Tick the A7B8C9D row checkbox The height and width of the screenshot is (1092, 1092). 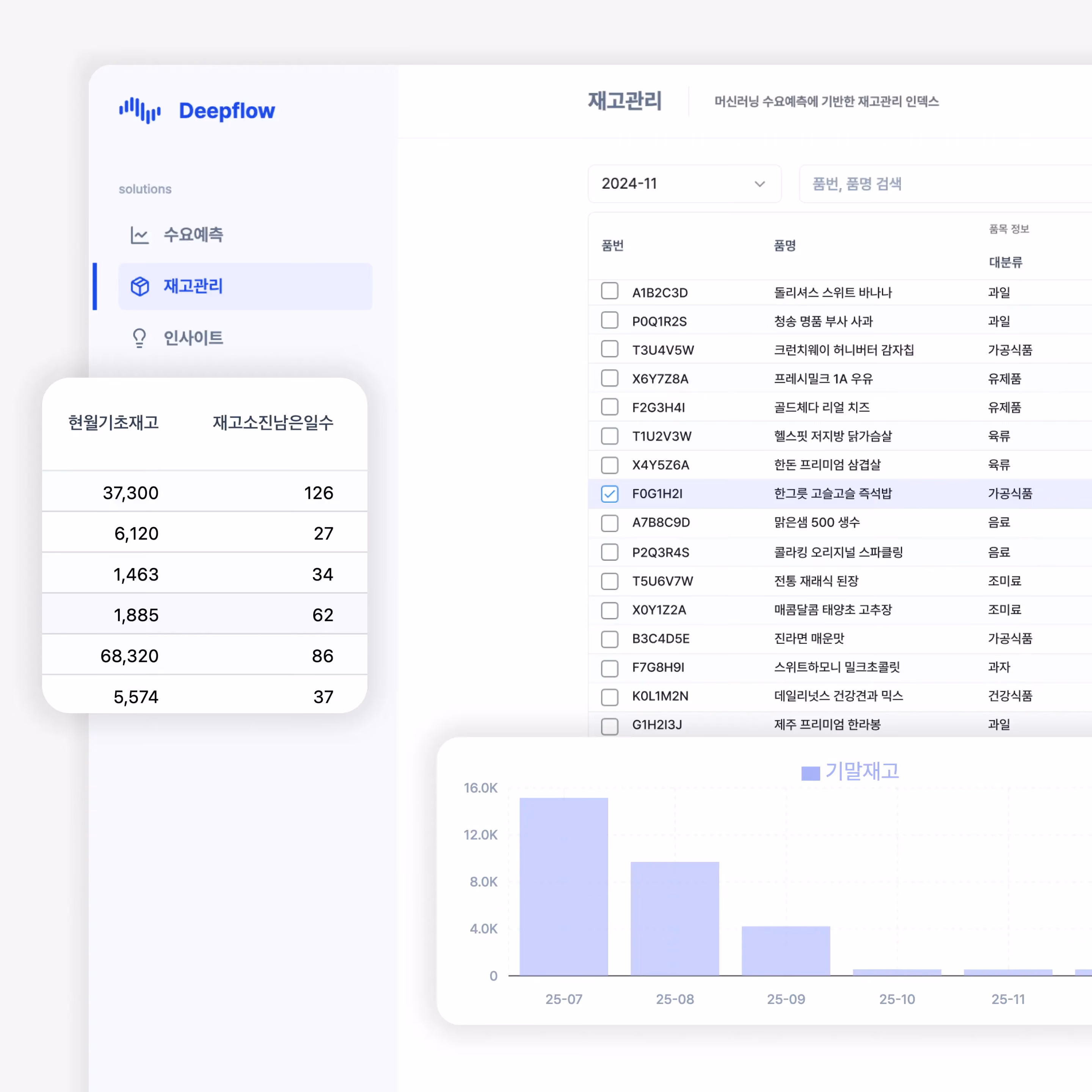[609, 523]
